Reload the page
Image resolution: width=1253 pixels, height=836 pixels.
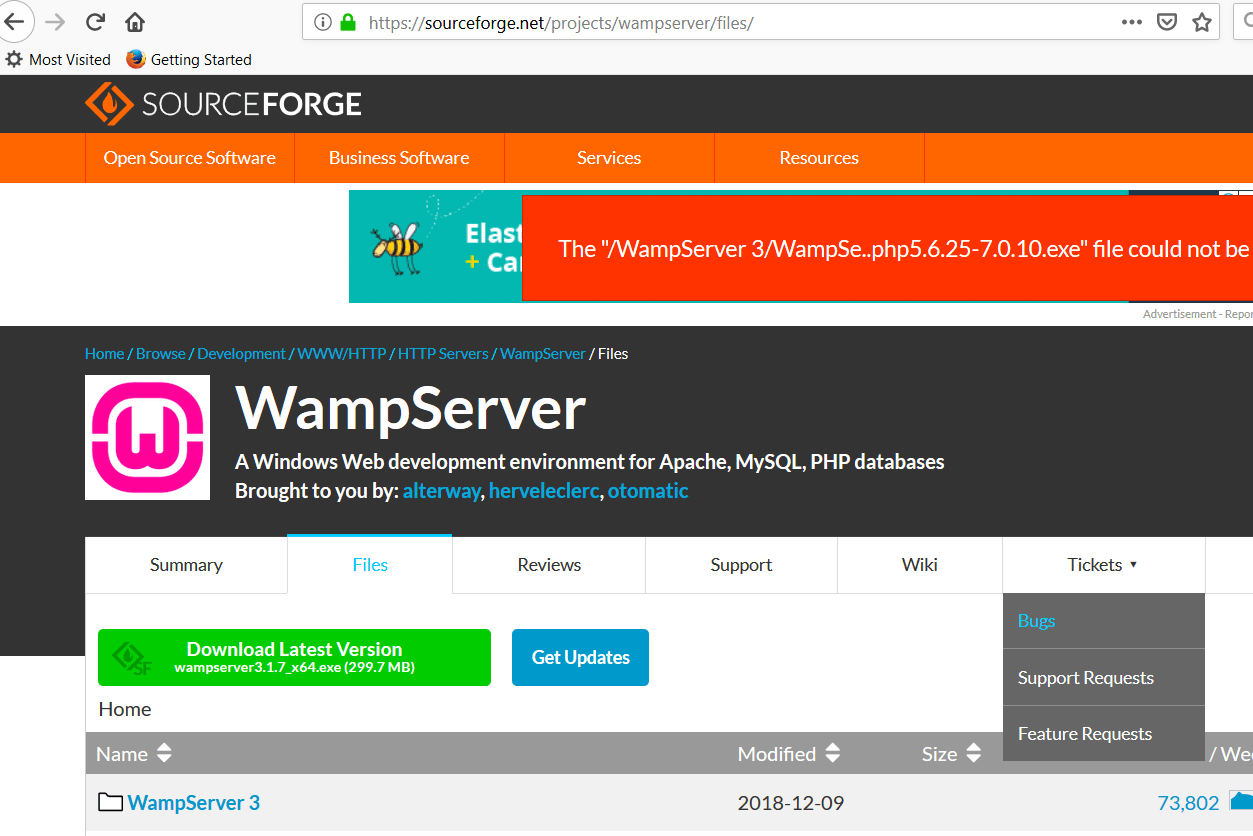click(x=95, y=21)
